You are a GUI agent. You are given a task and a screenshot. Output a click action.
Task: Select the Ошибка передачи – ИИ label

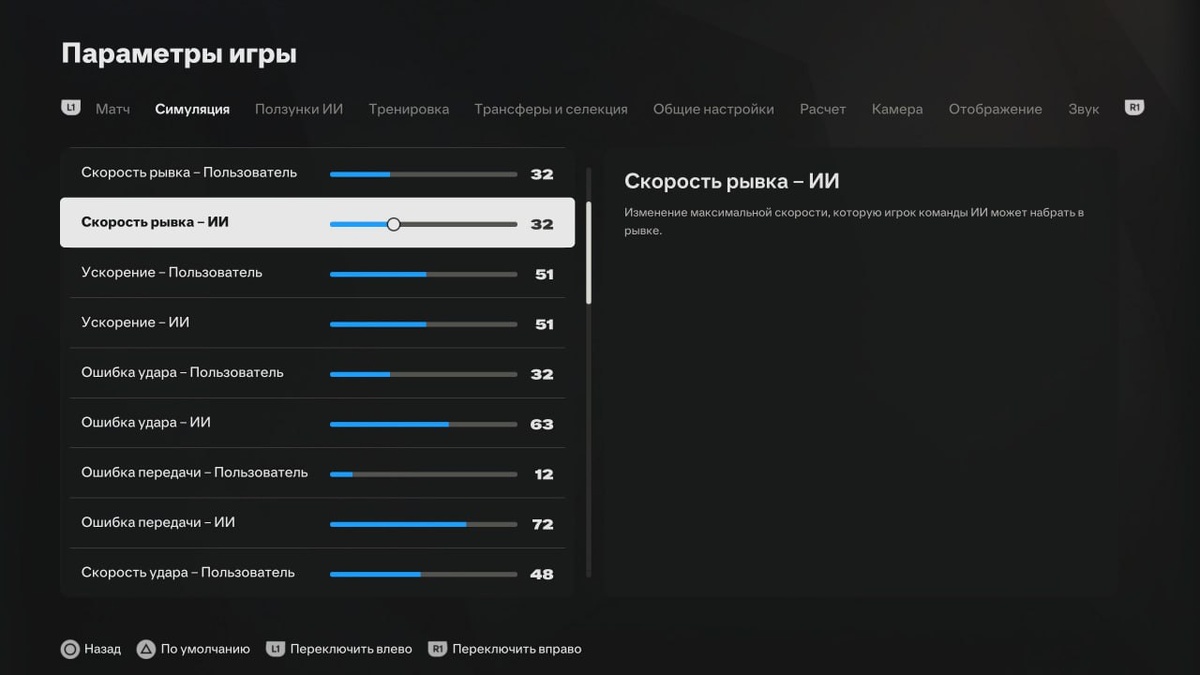tap(158, 522)
